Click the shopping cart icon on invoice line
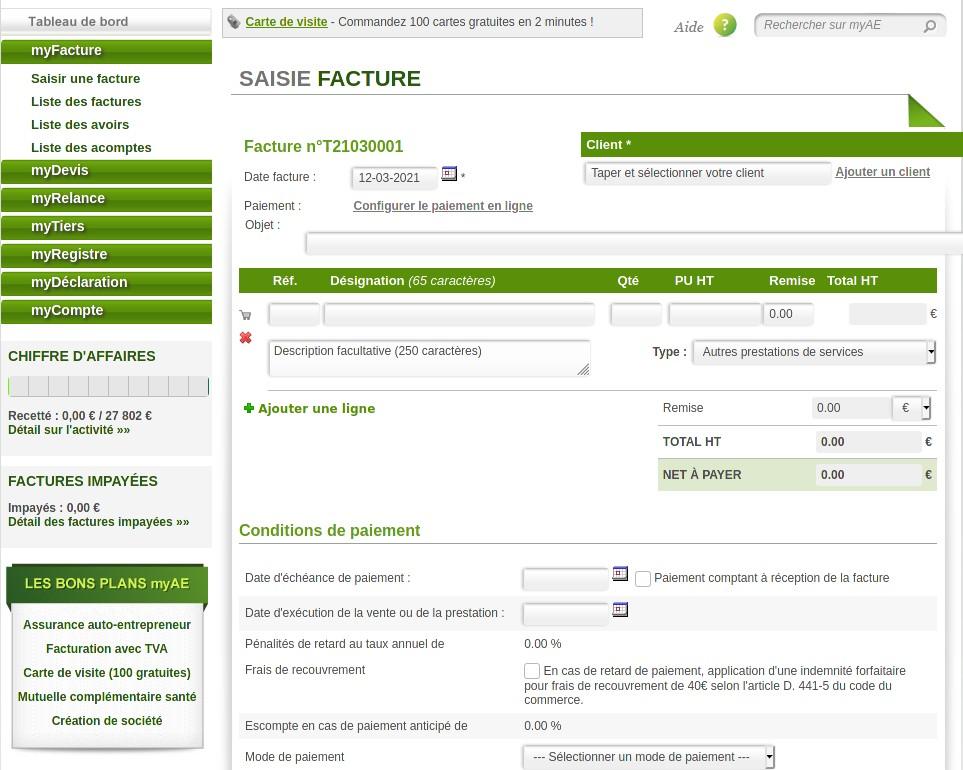 (x=246, y=315)
